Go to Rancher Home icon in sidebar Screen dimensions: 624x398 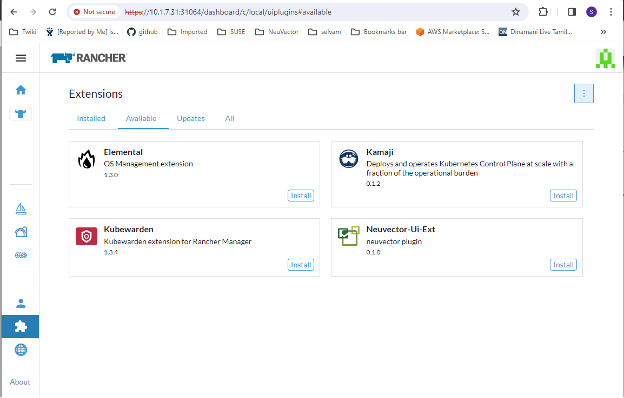pyautogui.click(x=21, y=90)
